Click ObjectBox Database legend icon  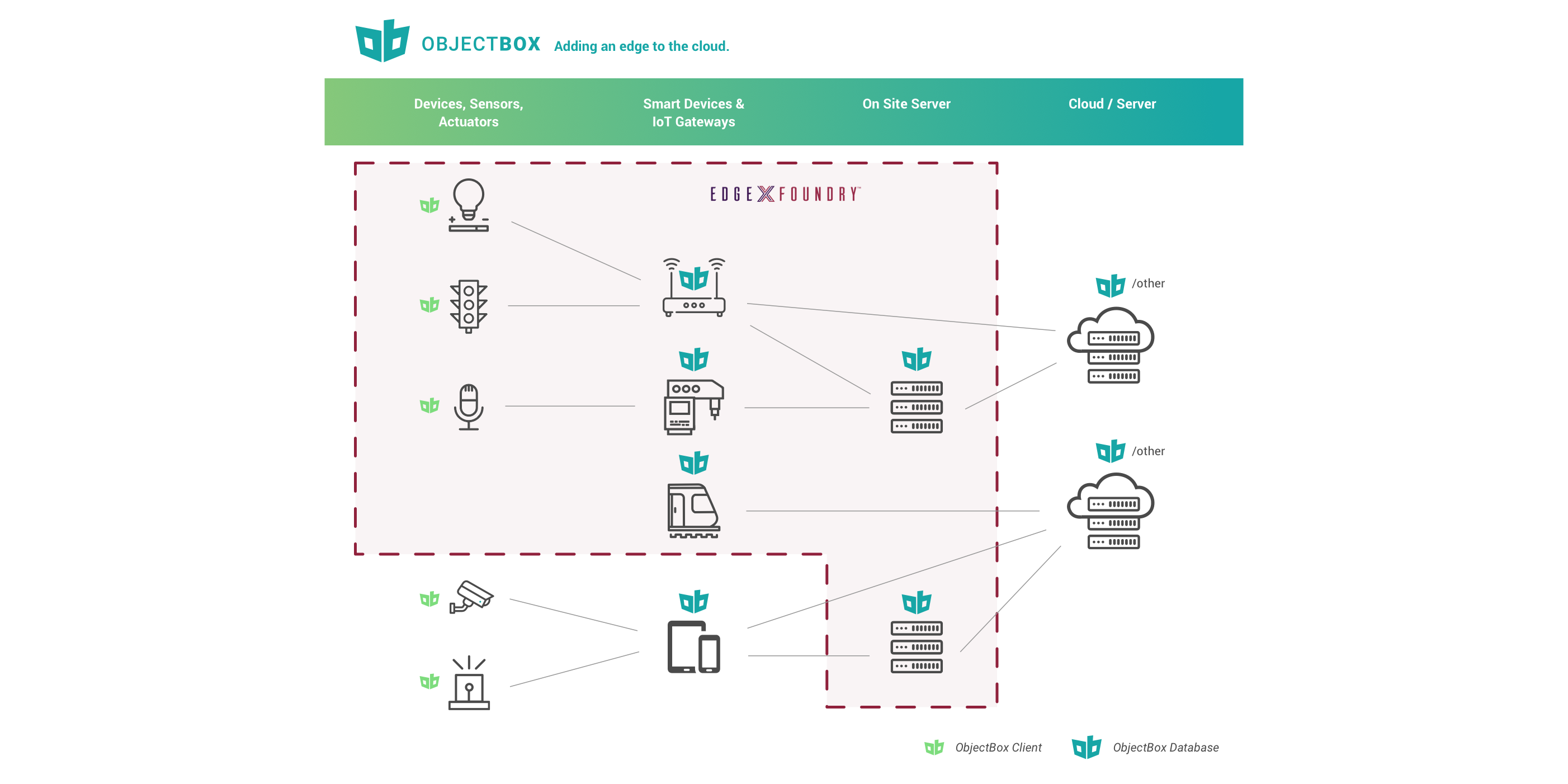tap(1087, 748)
